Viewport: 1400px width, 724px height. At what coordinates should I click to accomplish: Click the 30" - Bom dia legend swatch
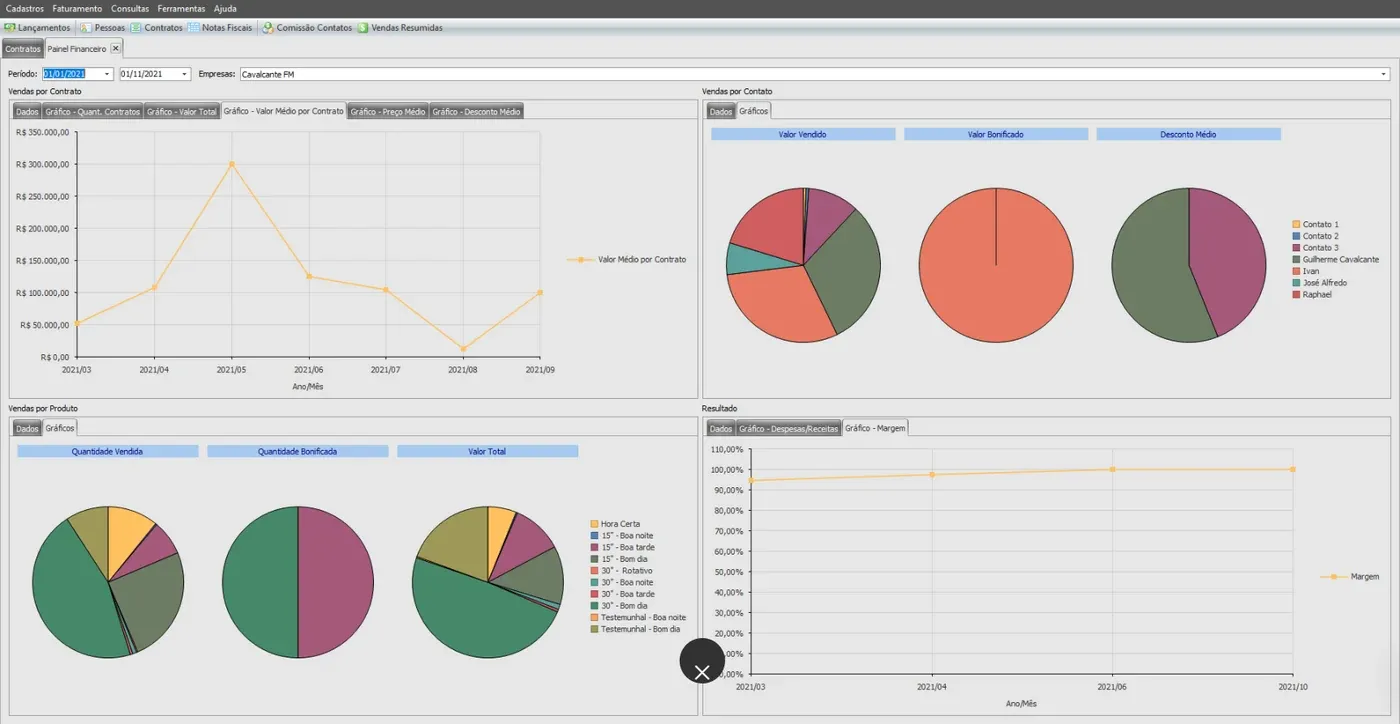tap(594, 606)
